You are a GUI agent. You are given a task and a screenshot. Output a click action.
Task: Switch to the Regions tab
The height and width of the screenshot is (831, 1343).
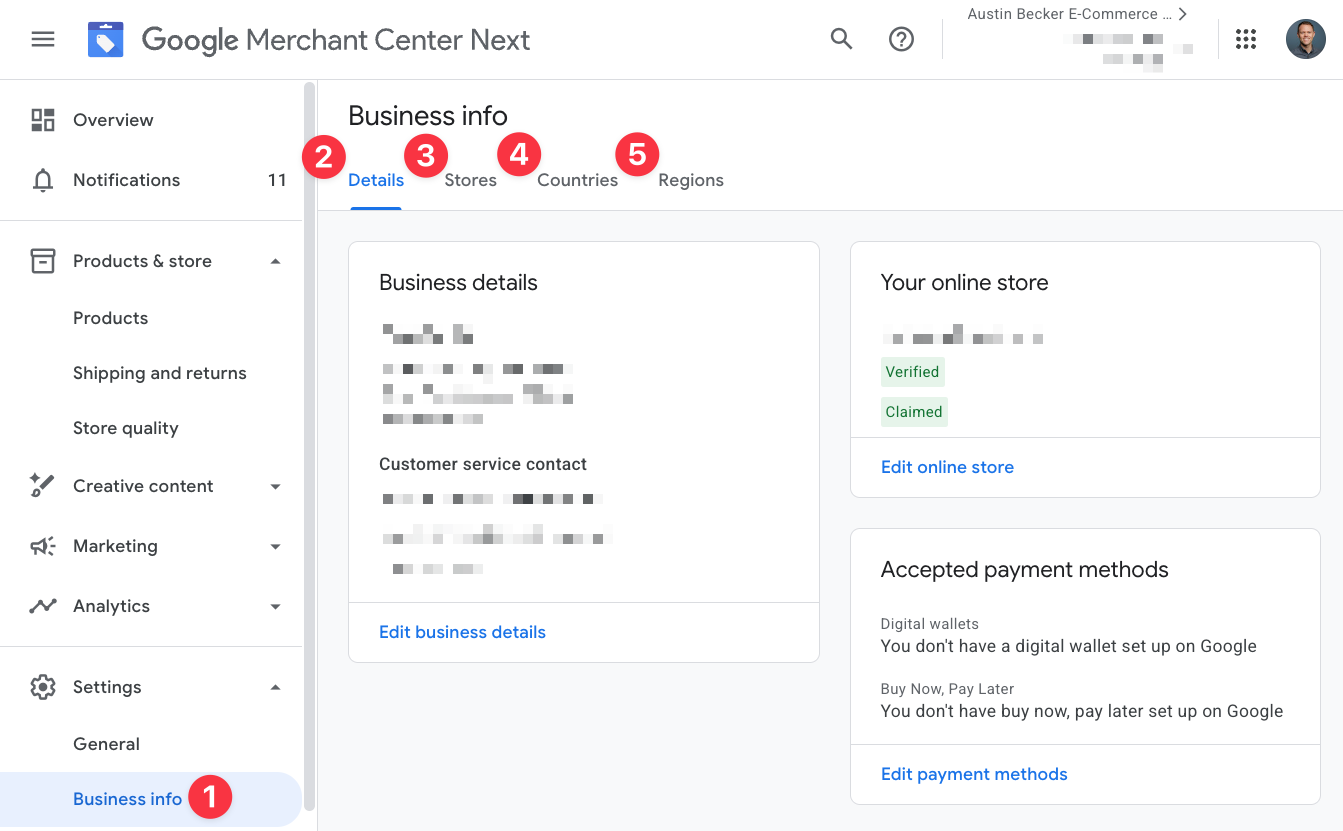(x=691, y=180)
